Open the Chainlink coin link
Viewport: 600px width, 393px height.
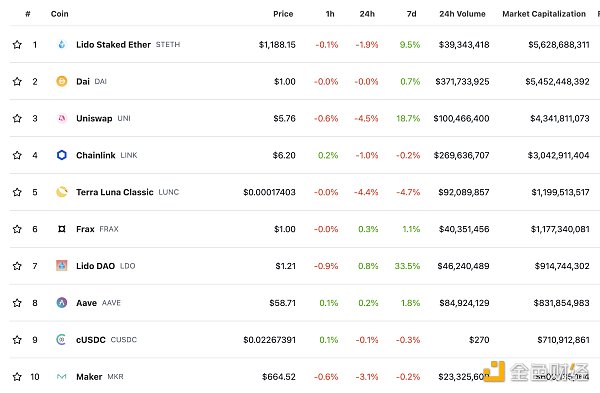pos(96,155)
